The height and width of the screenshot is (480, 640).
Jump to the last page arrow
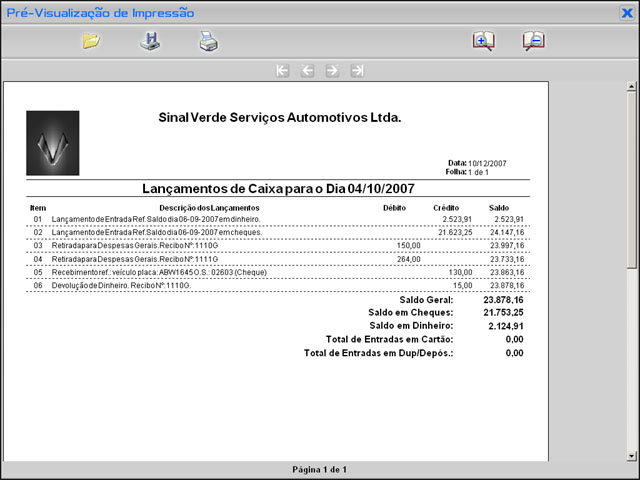point(357,71)
